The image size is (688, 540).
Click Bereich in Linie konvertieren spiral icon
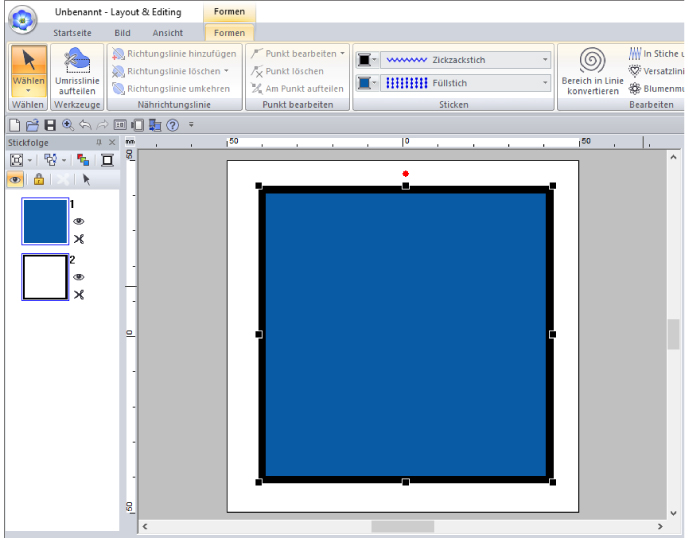point(592,60)
